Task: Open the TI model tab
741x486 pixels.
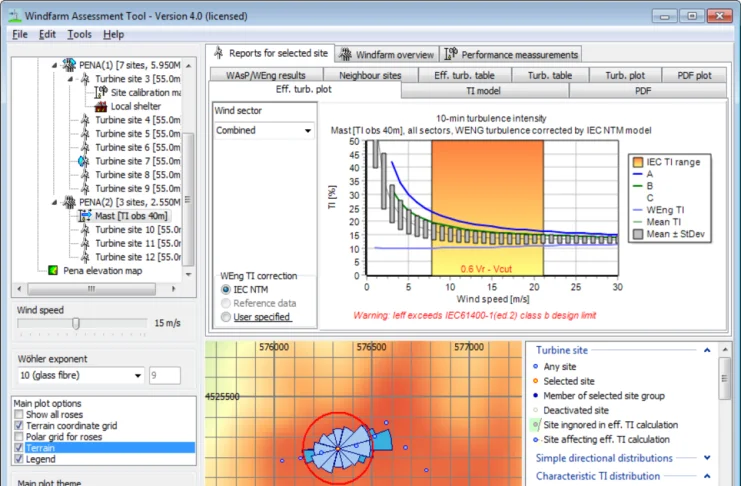Action: [x=485, y=90]
